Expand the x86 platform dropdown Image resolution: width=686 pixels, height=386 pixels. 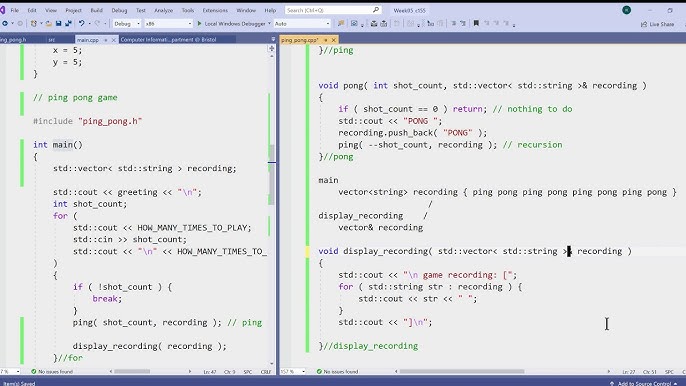pyautogui.click(x=168, y=24)
